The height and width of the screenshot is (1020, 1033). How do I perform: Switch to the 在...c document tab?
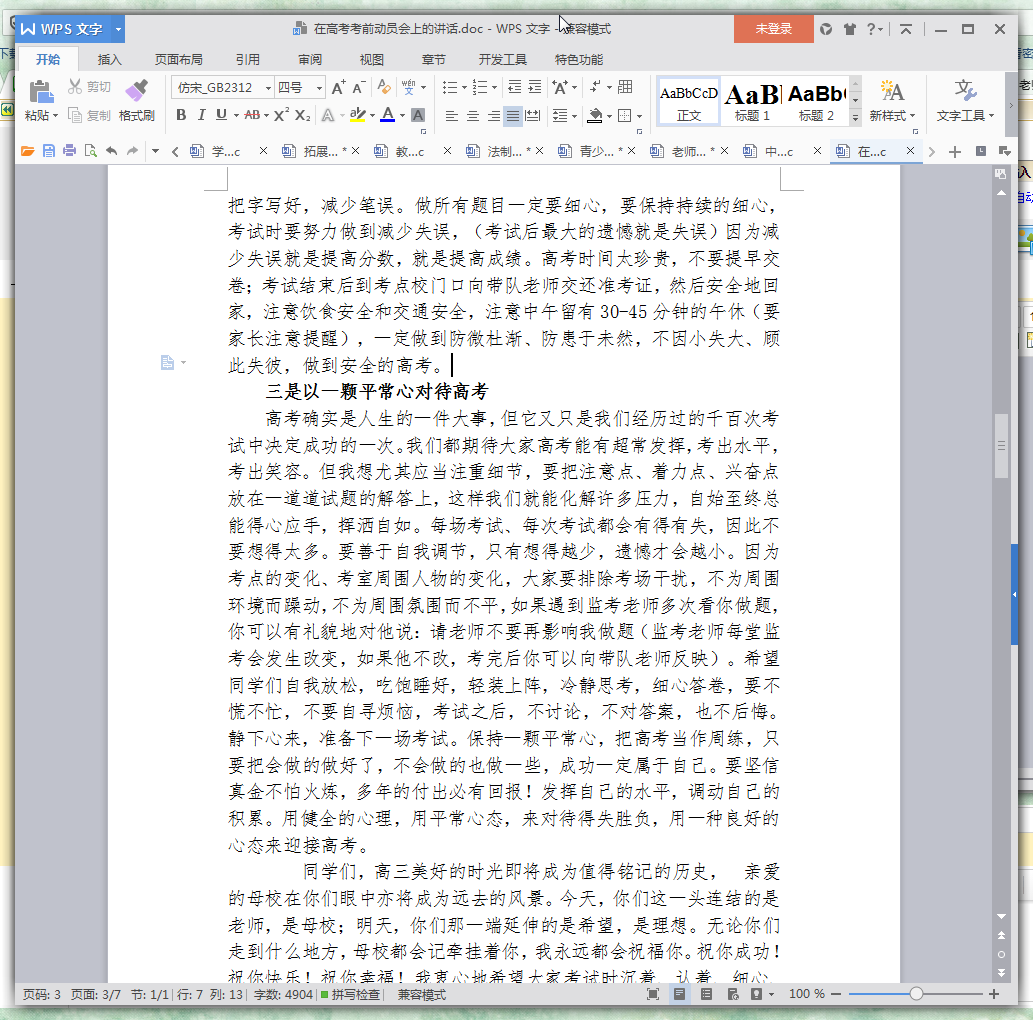[x=875, y=150]
